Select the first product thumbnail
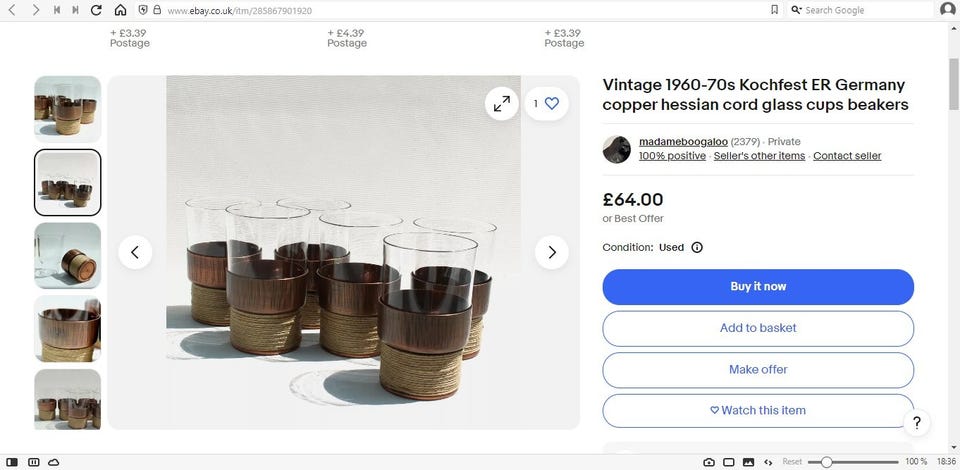The image size is (960, 470). pyautogui.click(x=68, y=108)
